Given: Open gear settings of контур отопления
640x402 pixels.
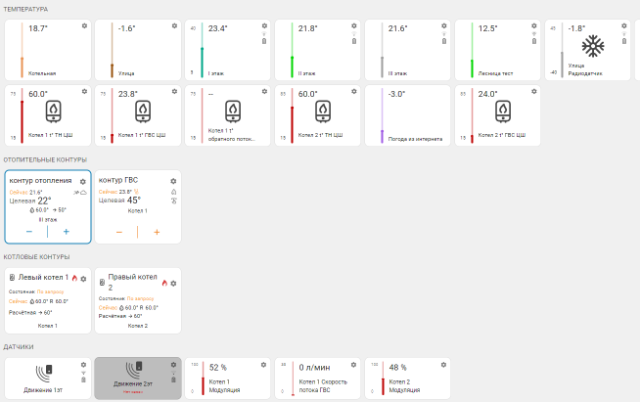Looking at the screenshot, I should [83, 181].
